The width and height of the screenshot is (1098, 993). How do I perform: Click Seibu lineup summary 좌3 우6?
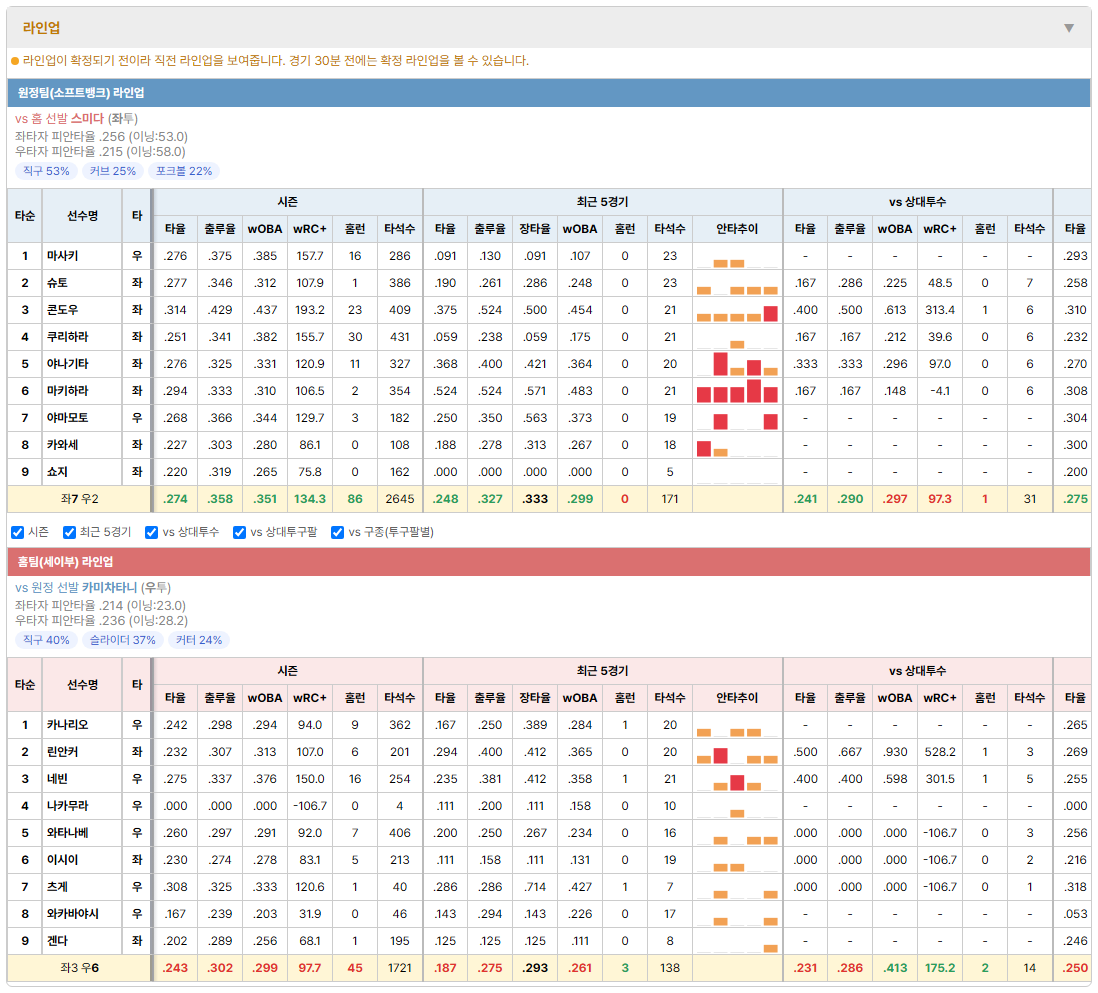79,968
